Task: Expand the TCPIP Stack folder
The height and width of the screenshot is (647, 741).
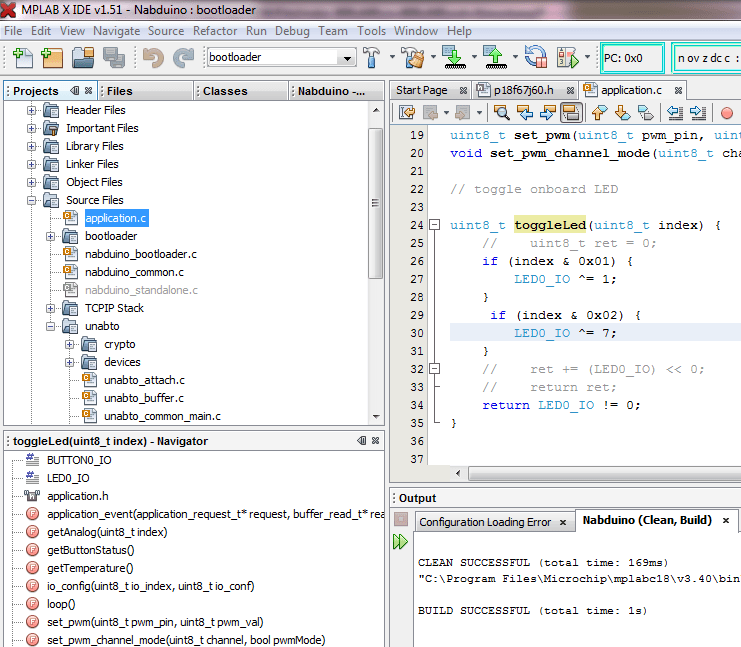Action: coord(50,308)
